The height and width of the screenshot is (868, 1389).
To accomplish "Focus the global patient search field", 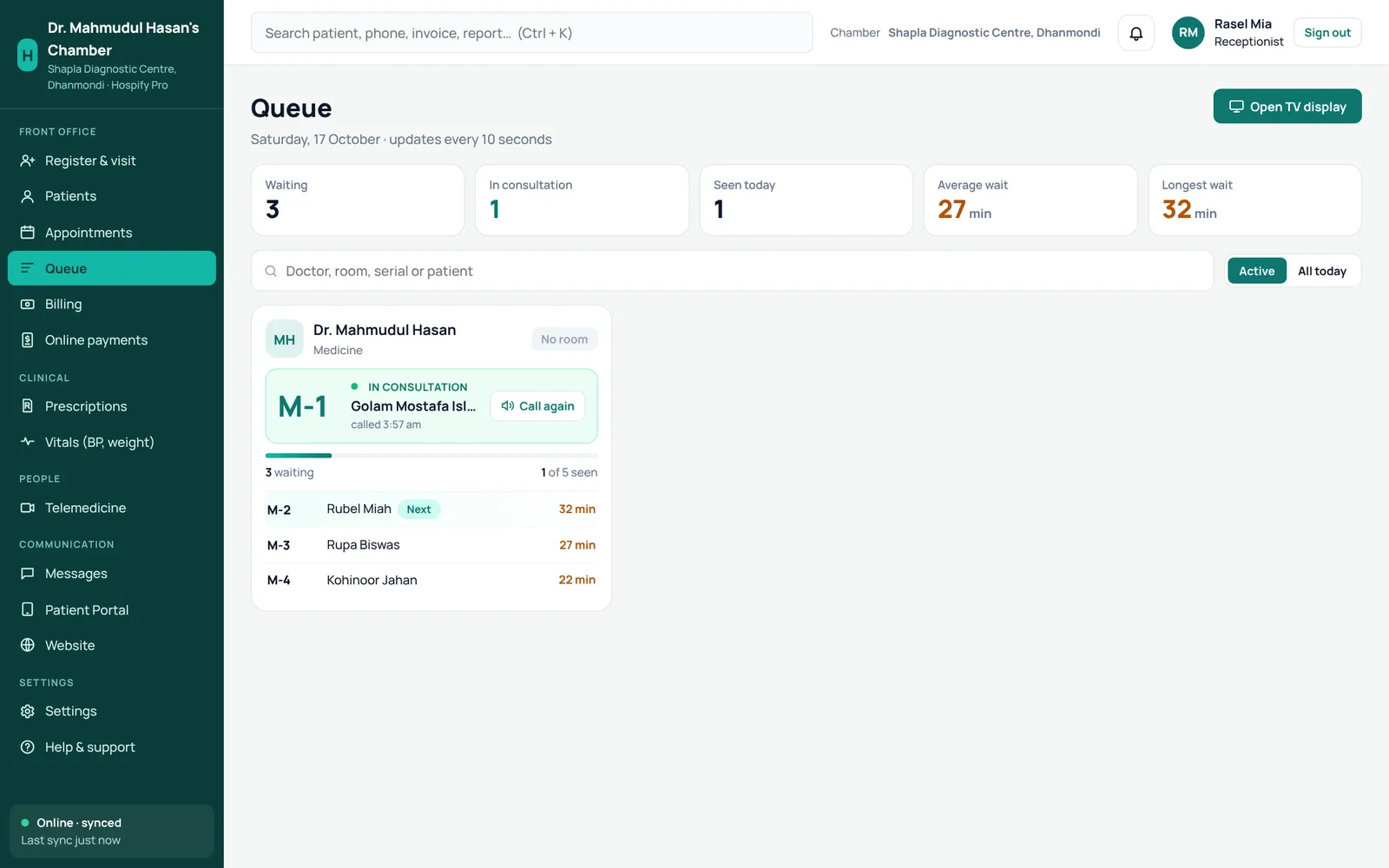I will [531, 33].
